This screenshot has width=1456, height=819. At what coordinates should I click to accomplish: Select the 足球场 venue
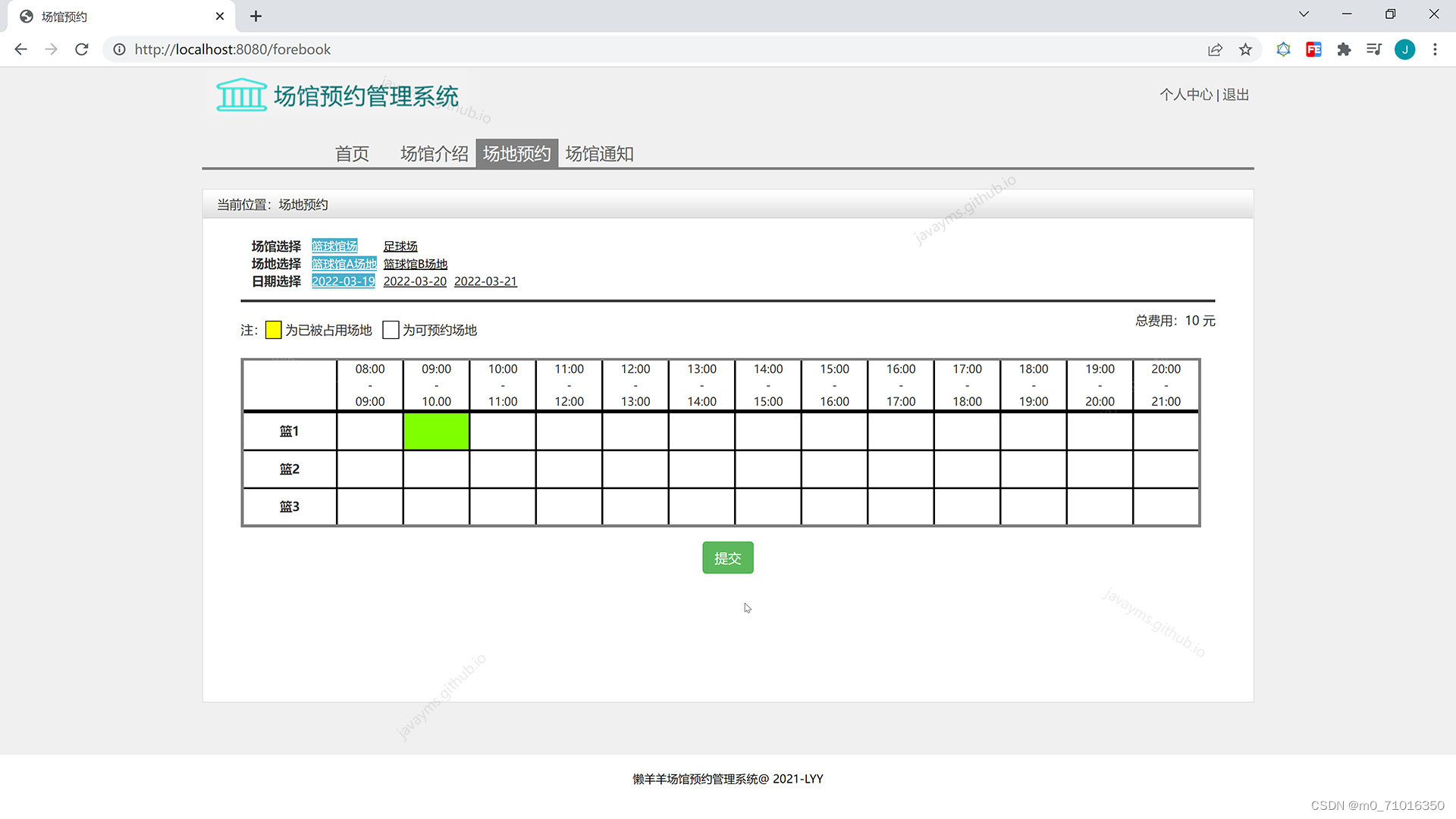click(x=400, y=246)
